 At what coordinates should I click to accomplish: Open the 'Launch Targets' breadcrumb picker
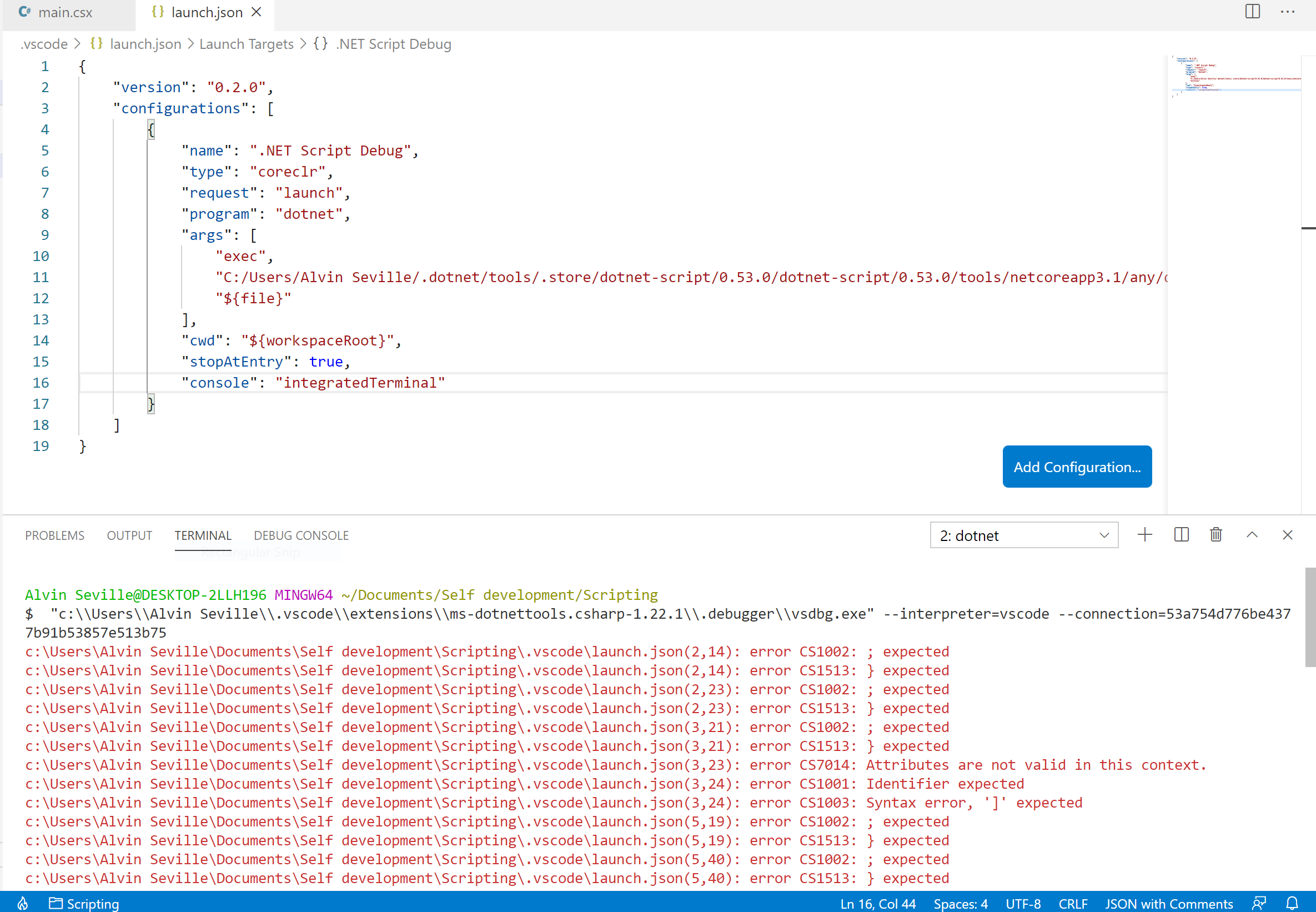point(246,43)
